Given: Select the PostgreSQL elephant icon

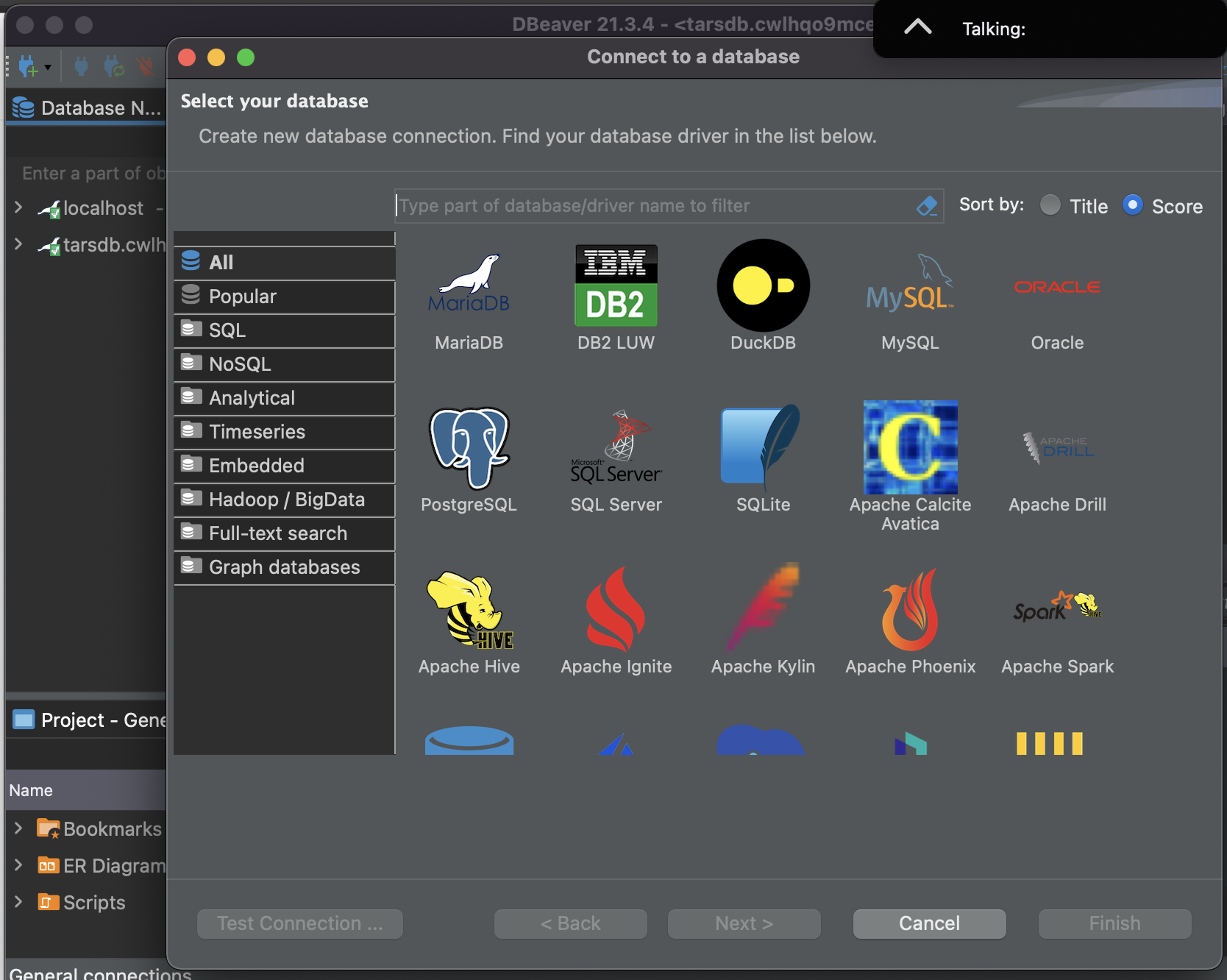Looking at the screenshot, I should [x=469, y=448].
